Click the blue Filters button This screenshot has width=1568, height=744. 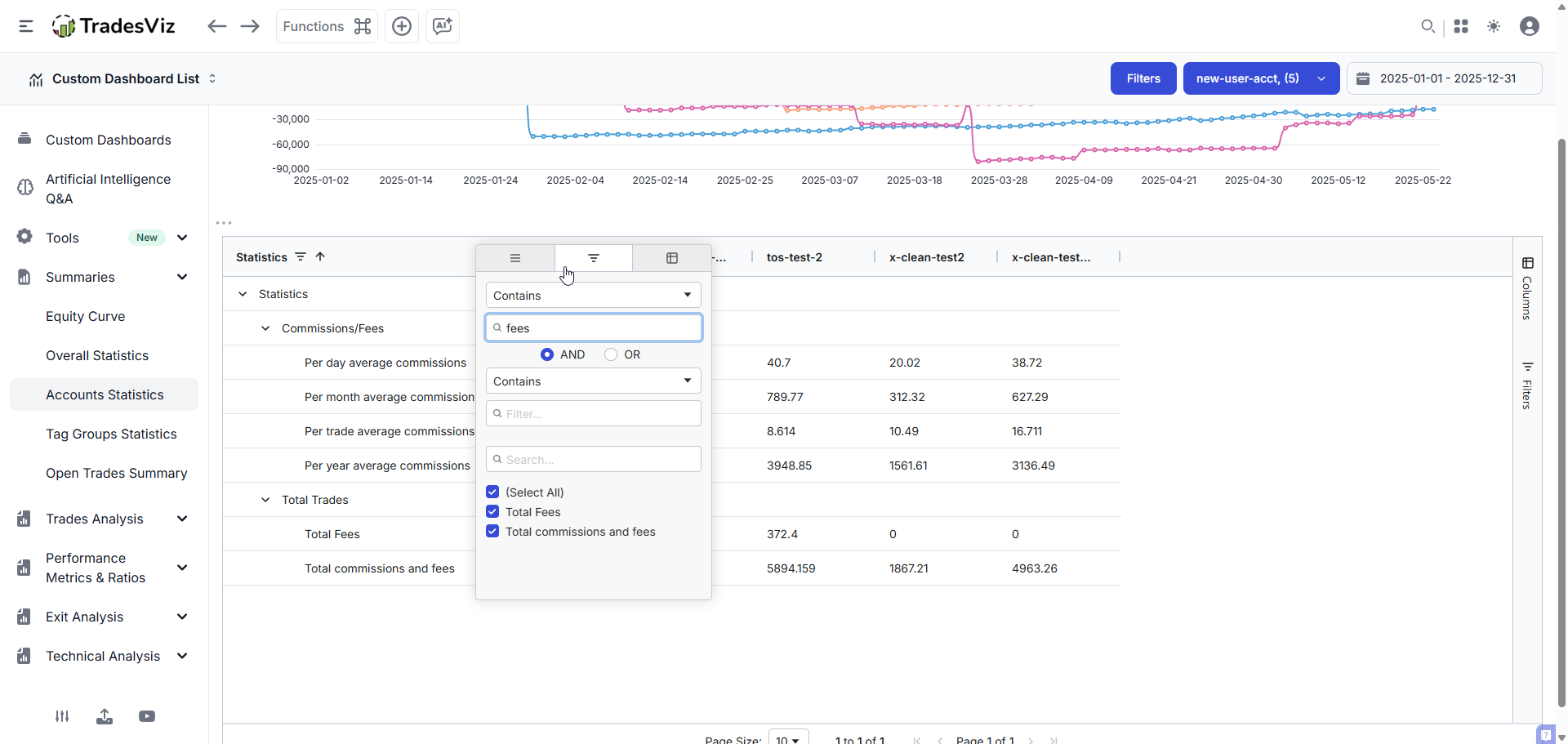(1143, 78)
